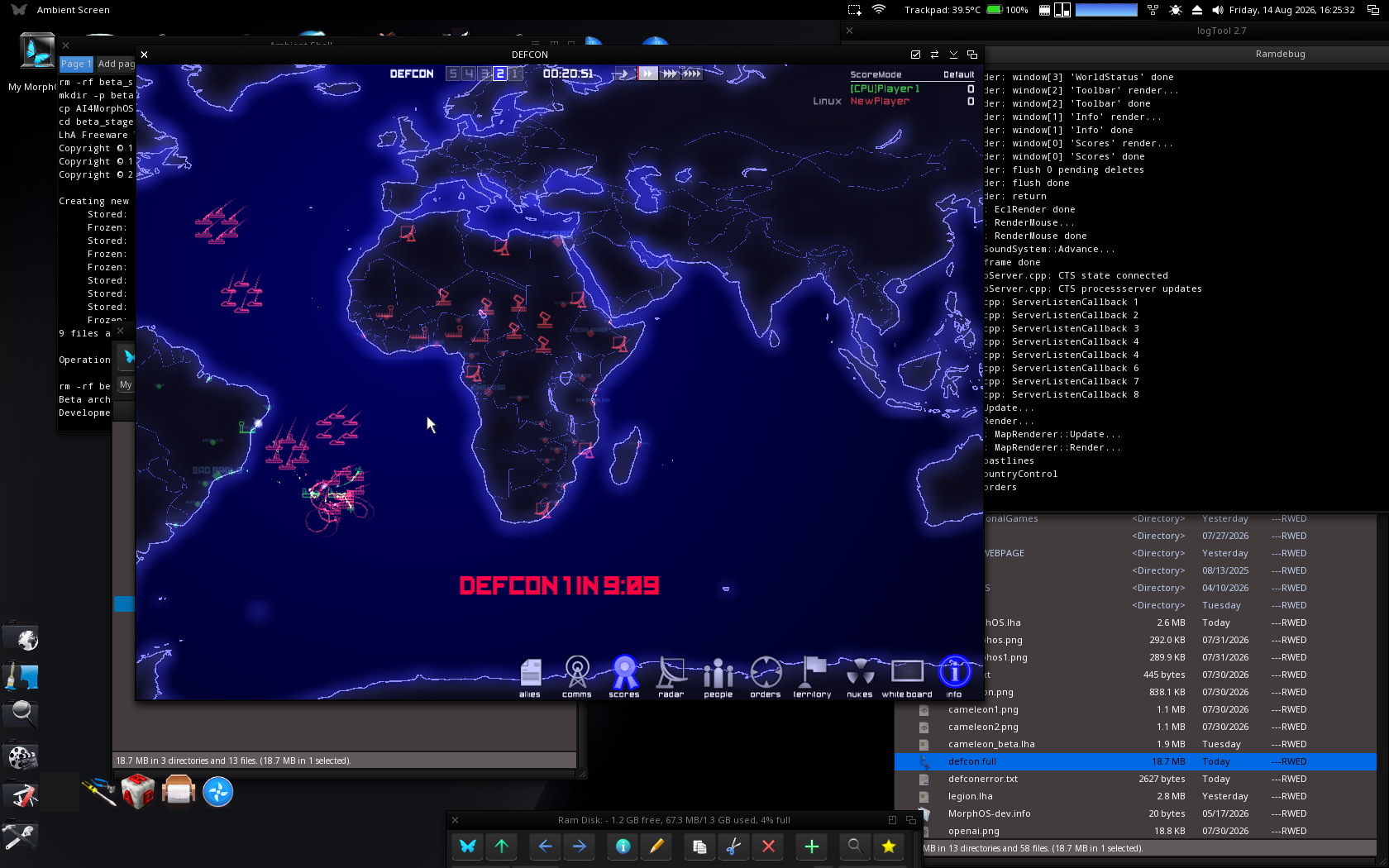The width and height of the screenshot is (1389, 868).
Task: Go to parent directory with green up arrow
Action: pyautogui.click(x=502, y=846)
